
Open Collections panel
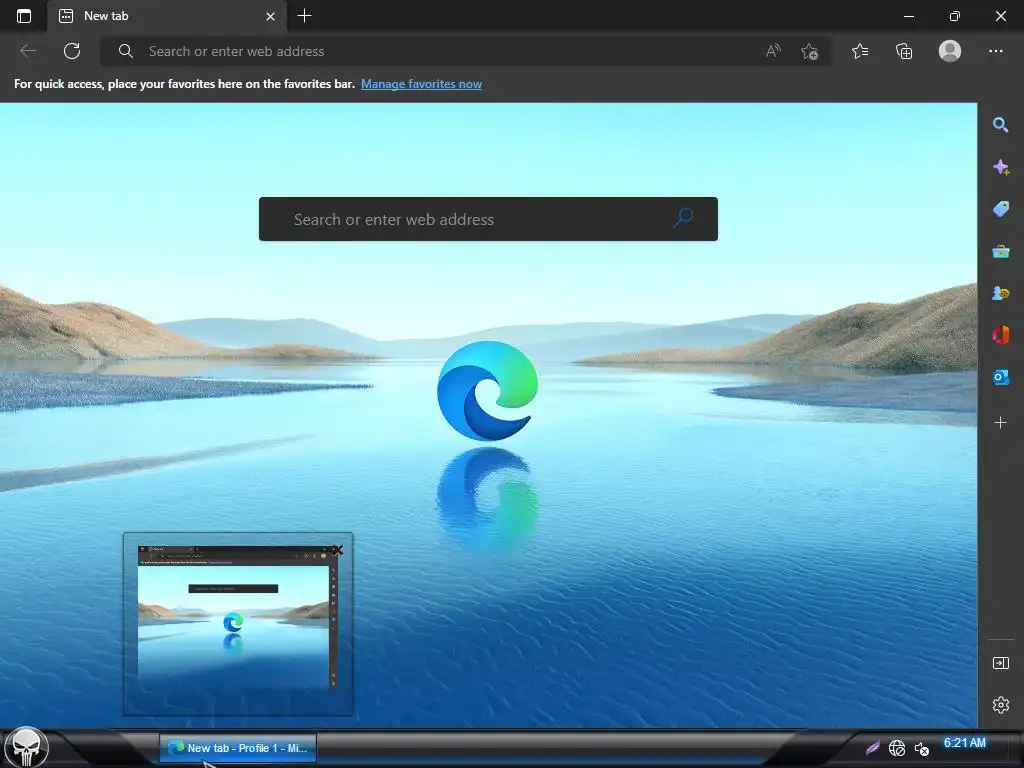(x=904, y=51)
